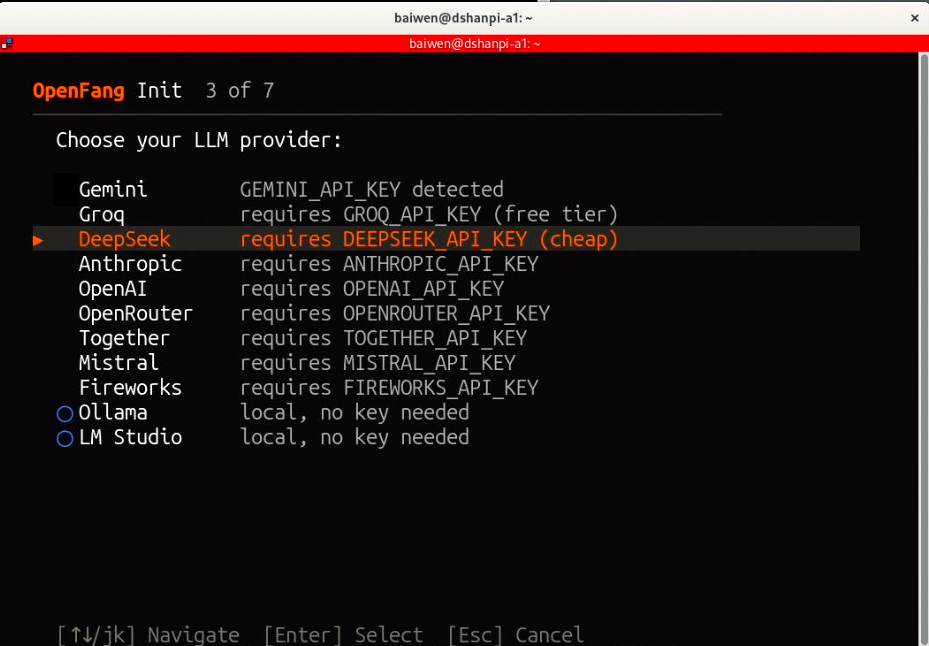Select the Mistral provider entry

click(119, 363)
